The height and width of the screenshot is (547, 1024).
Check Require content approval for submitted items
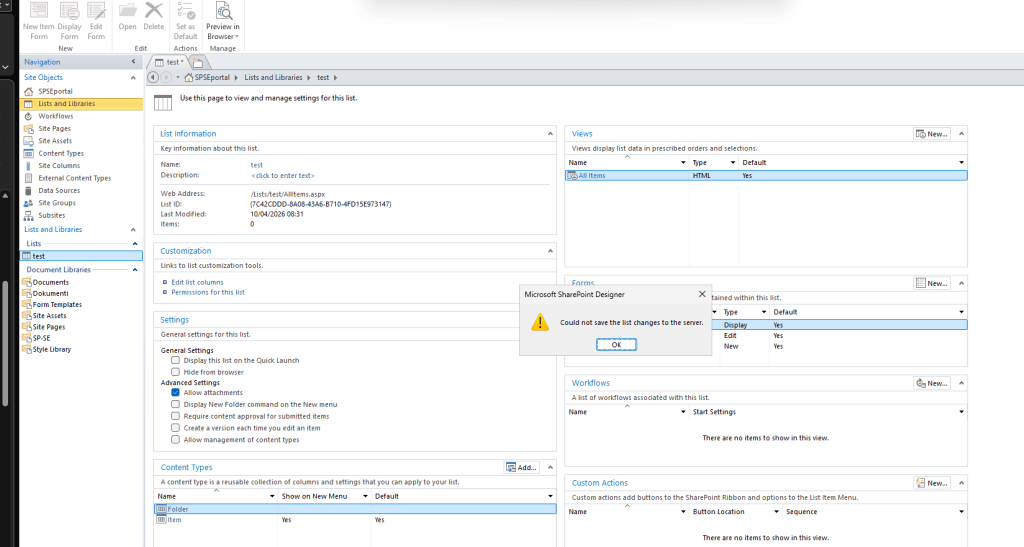(176, 416)
